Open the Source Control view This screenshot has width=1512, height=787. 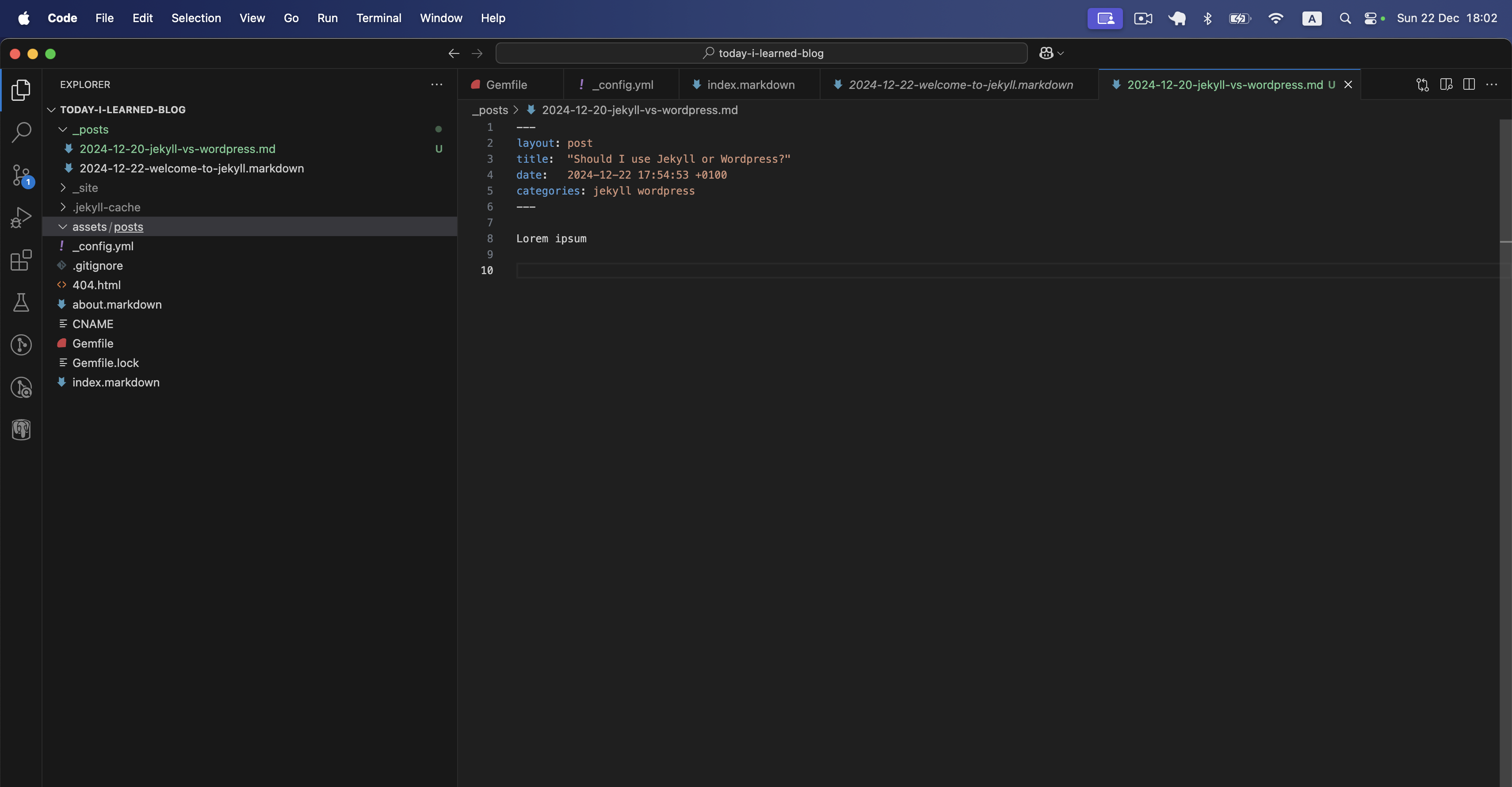pyautogui.click(x=21, y=176)
